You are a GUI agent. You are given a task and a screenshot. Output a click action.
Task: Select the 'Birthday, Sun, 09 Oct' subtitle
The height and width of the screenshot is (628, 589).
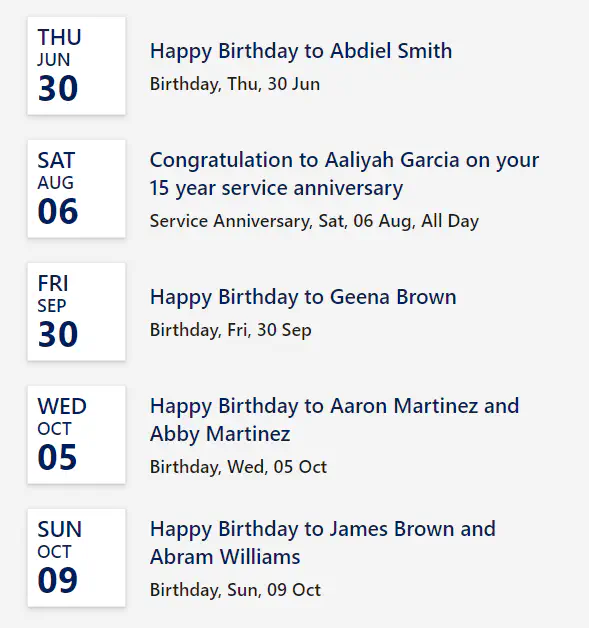[x=235, y=590]
